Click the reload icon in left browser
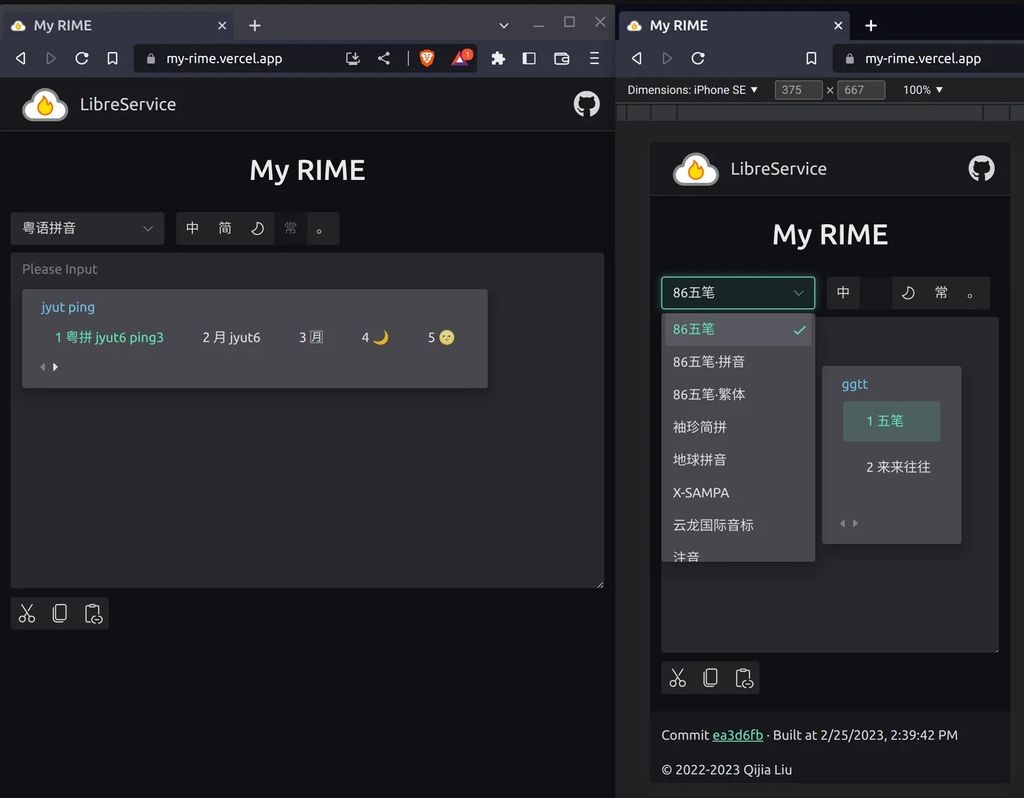 click(82, 59)
